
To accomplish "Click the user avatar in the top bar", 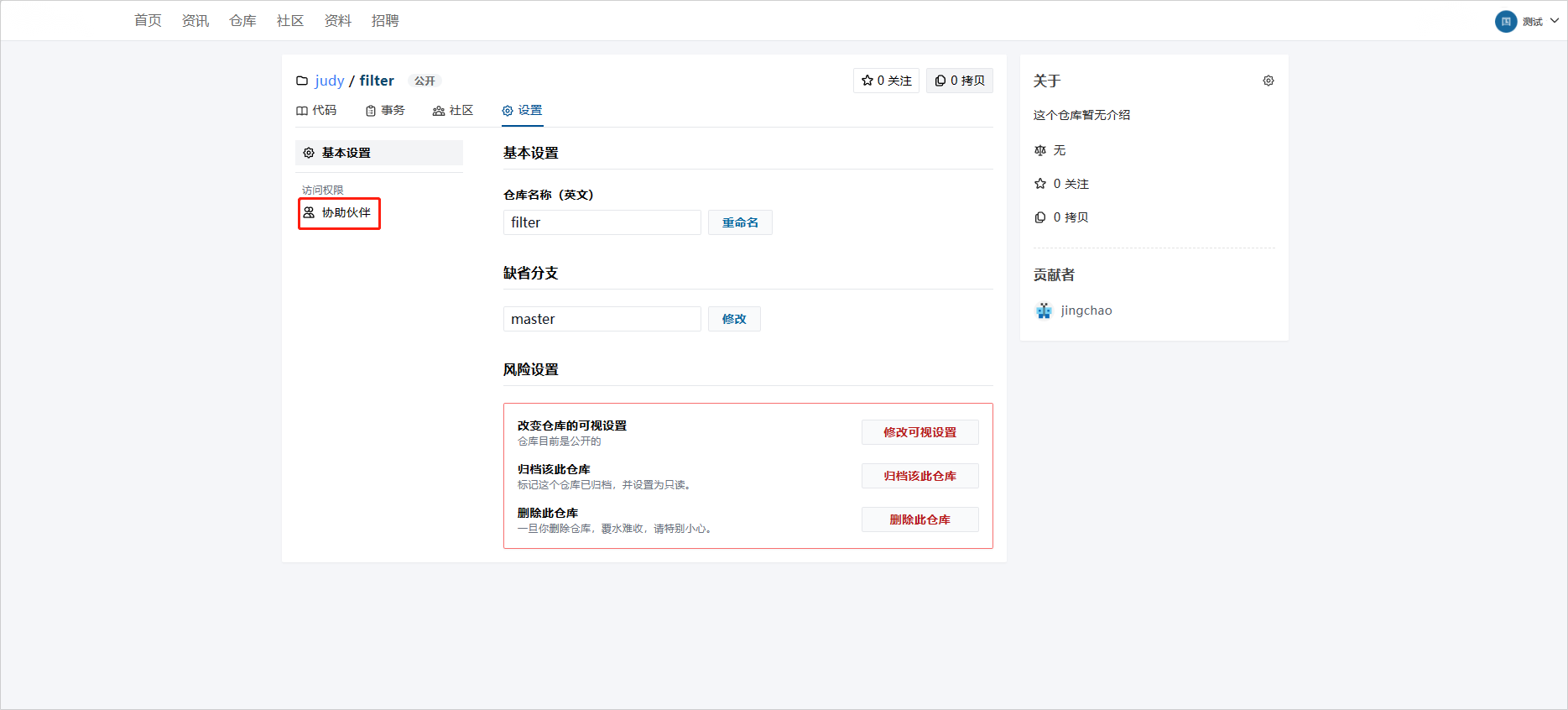I will click(1505, 22).
